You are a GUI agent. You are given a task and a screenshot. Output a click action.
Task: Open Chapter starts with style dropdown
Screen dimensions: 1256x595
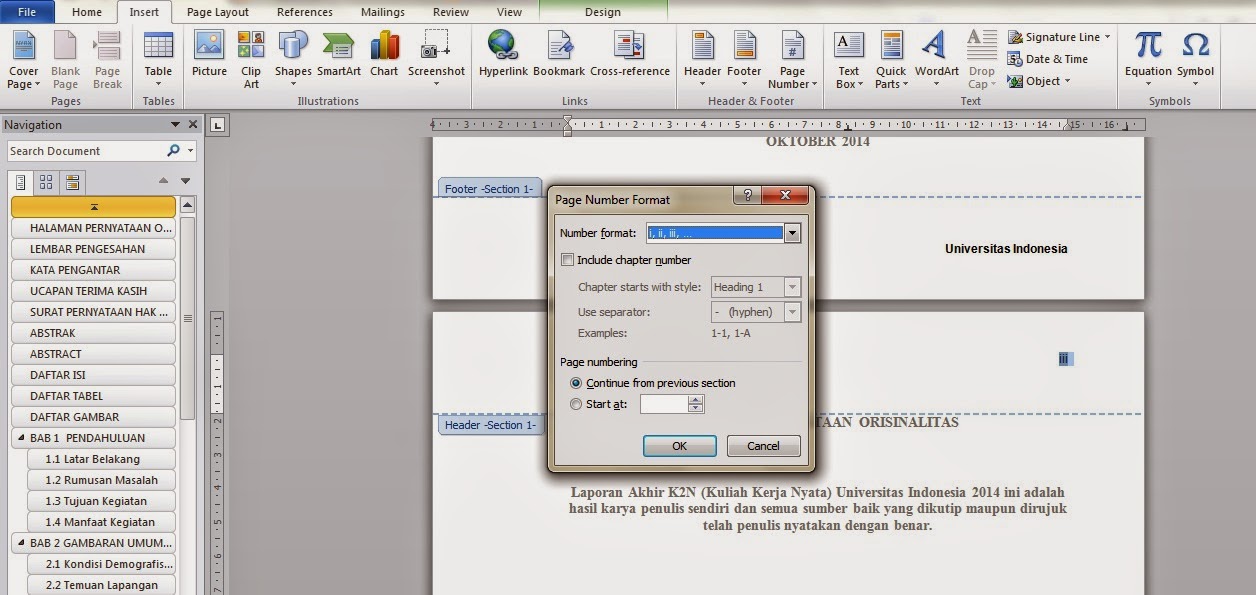click(793, 287)
